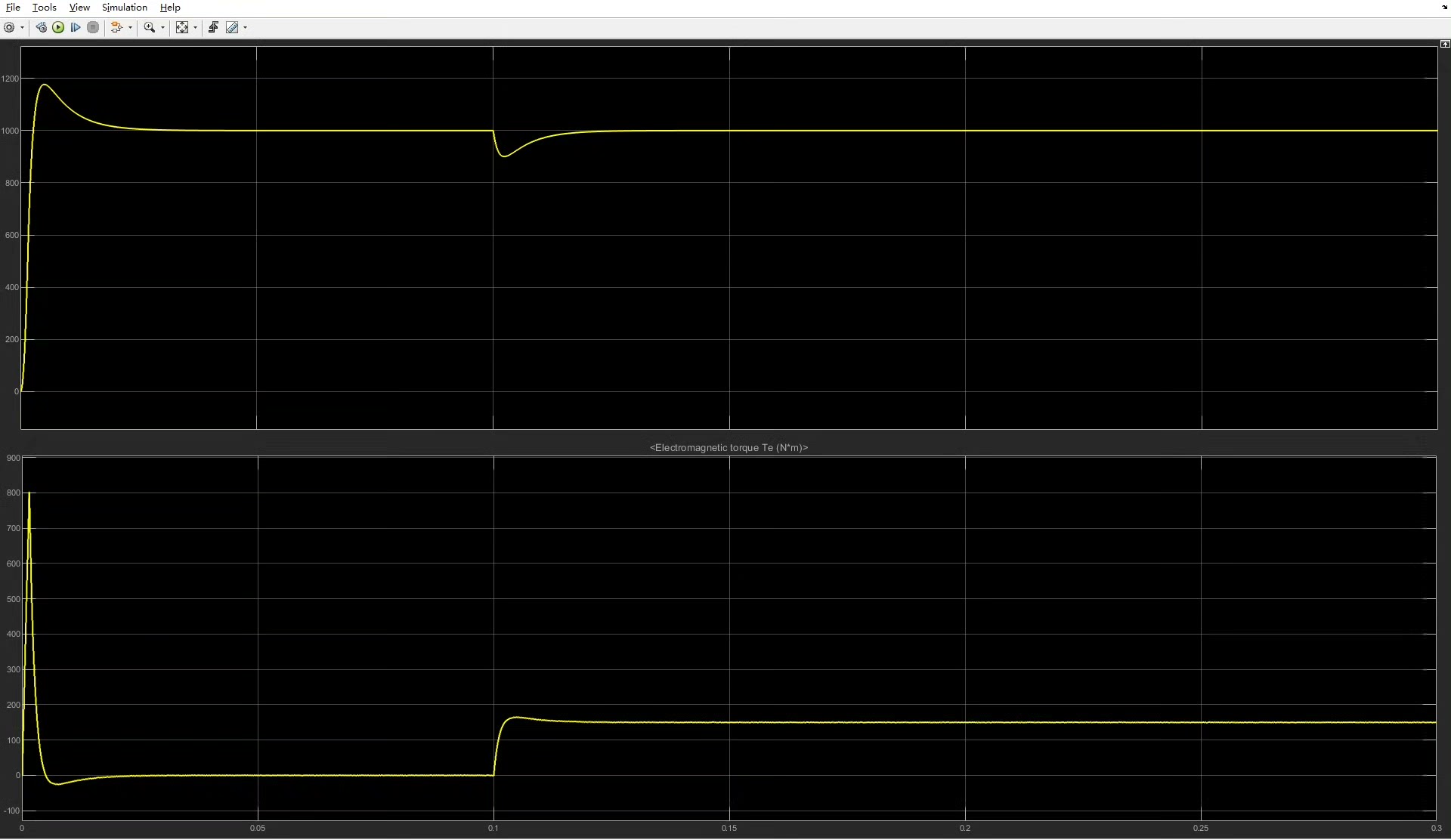
Task: Open the scope configuration properties gear
Action: click(9, 27)
